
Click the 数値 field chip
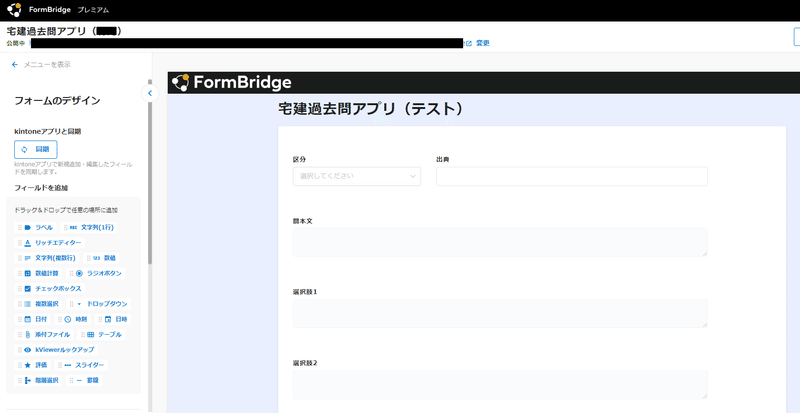(x=103, y=258)
